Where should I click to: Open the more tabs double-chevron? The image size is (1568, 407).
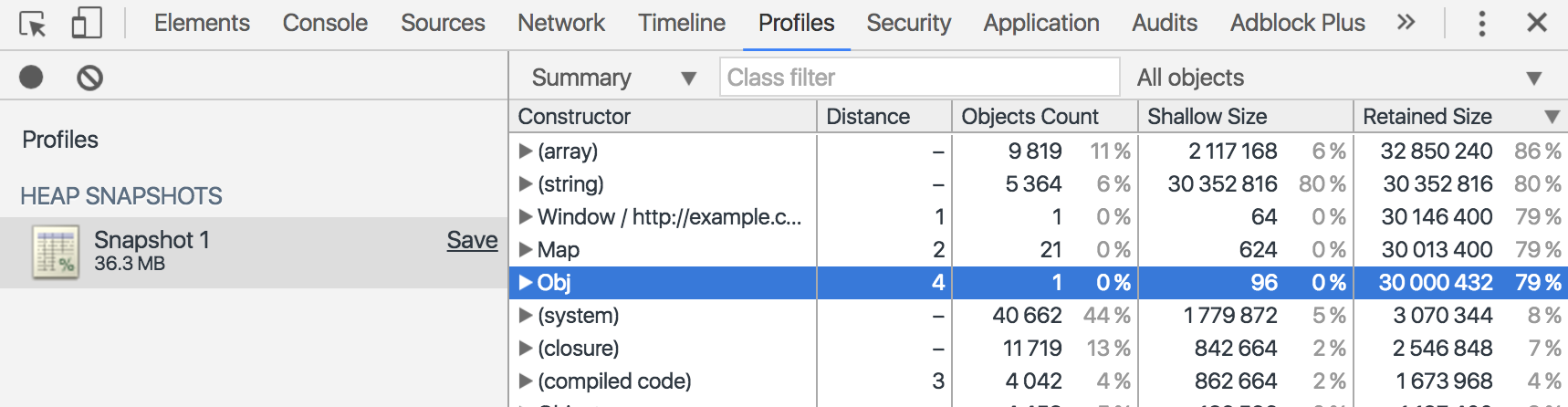(1406, 22)
